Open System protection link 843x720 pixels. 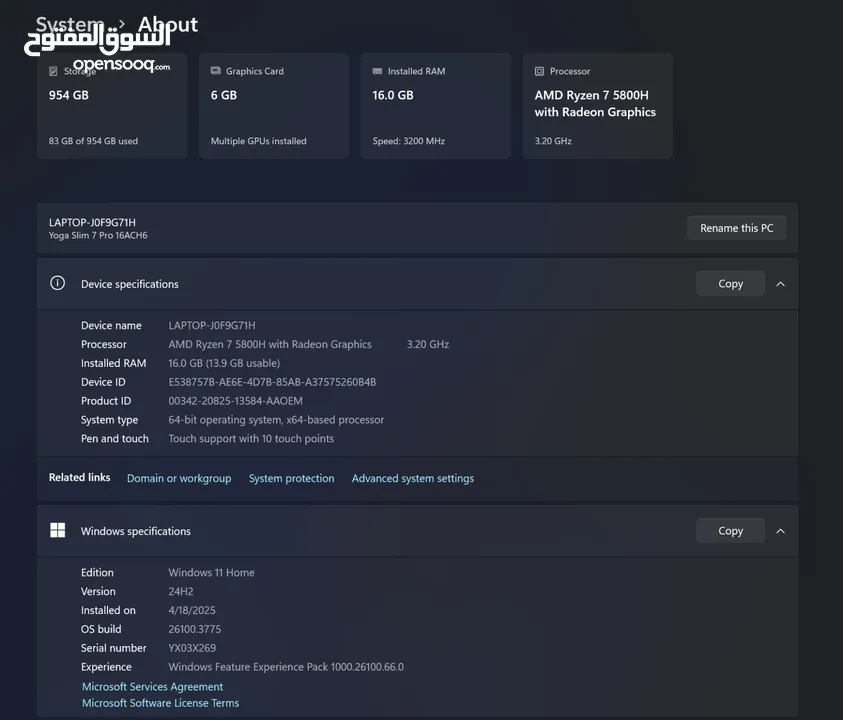[x=291, y=478]
